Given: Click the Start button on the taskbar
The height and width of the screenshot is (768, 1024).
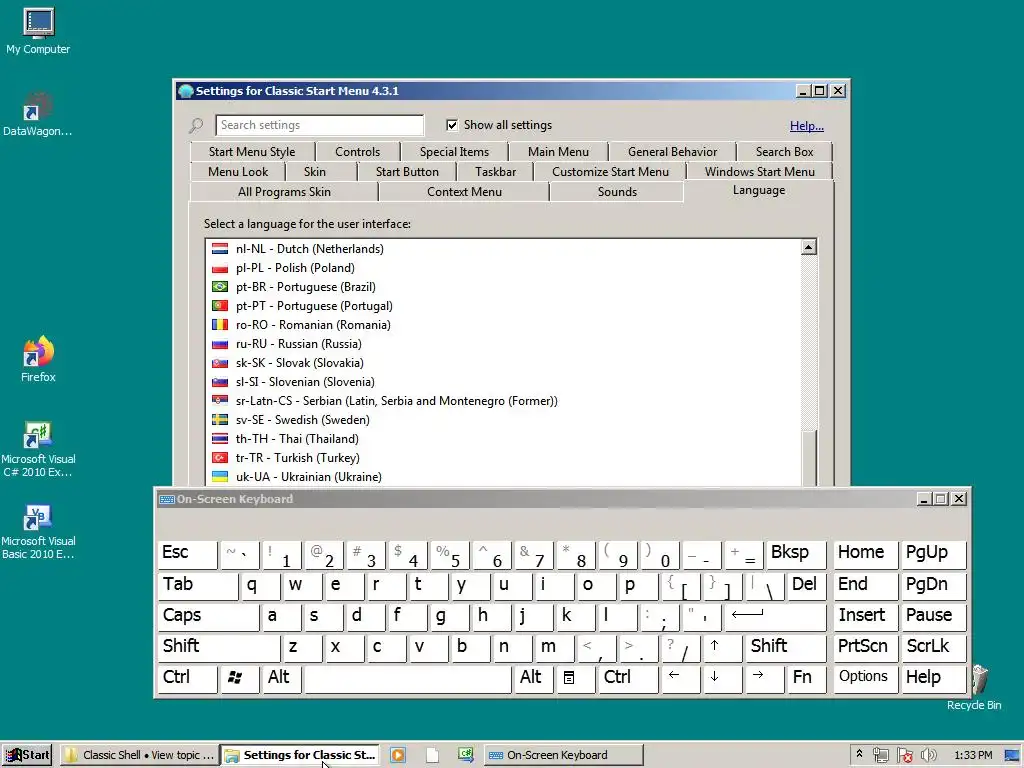Looking at the screenshot, I should pos(27,756).
